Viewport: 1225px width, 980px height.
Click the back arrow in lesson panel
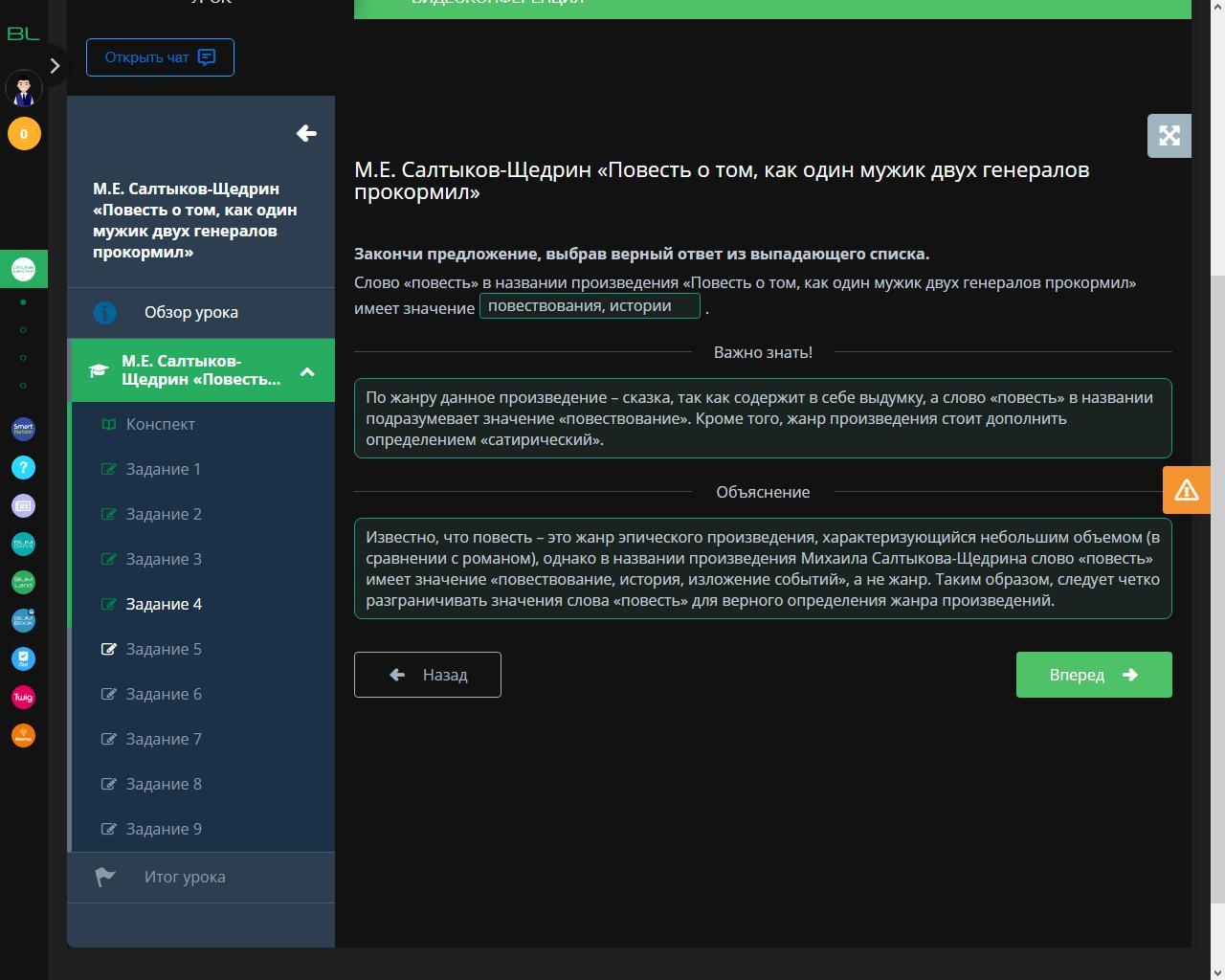[x=306, y=133]
